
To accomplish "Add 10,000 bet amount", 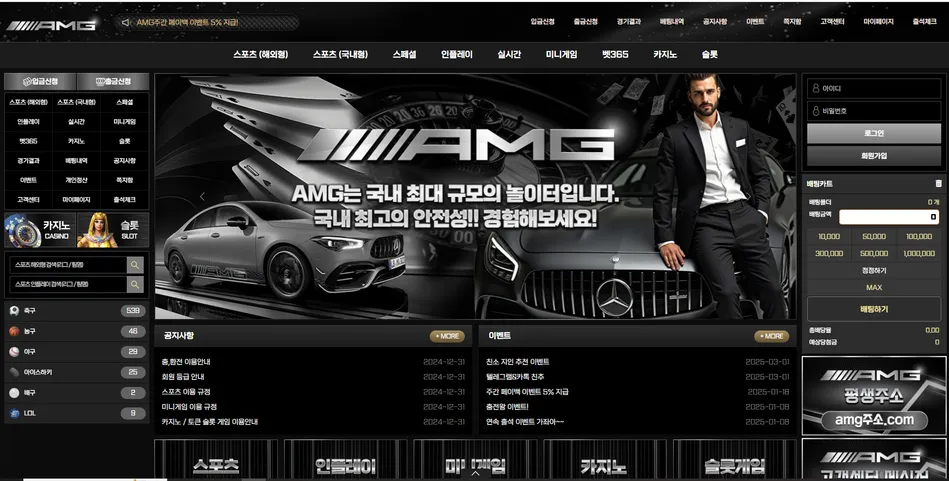I will tap(829, 237).
